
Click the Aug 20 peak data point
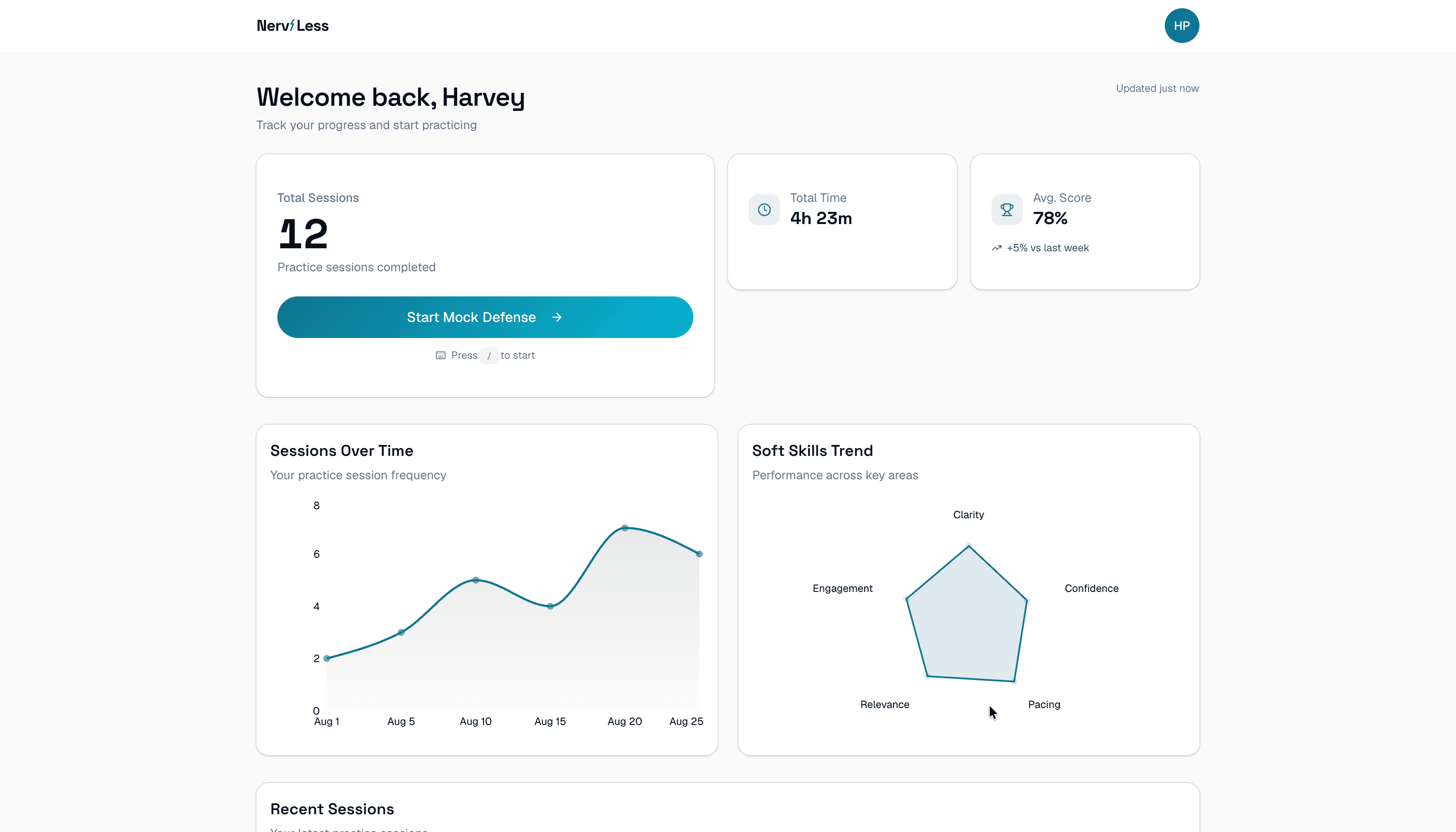pos(624,528)
